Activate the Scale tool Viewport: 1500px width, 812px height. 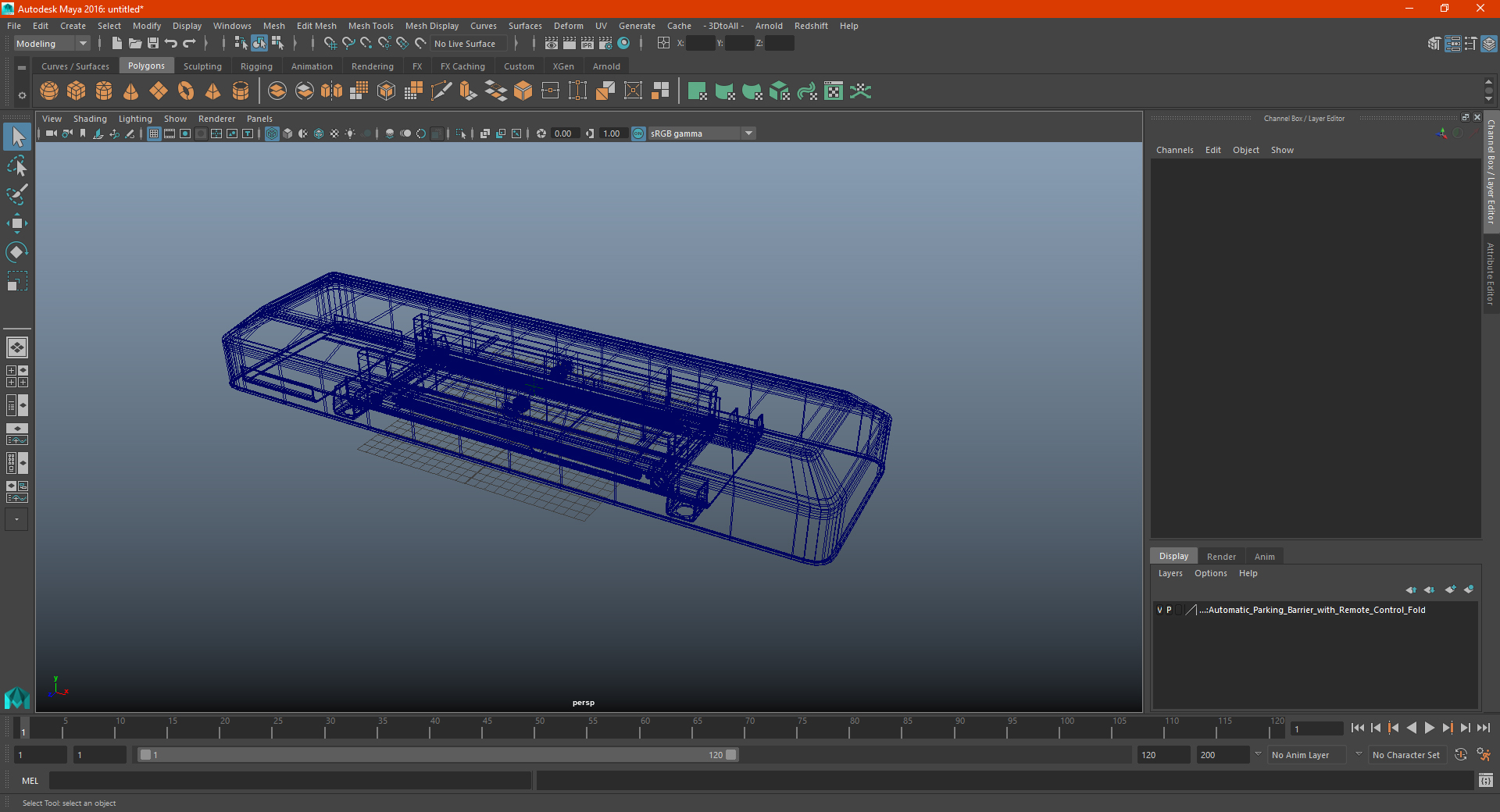[16, 280]
